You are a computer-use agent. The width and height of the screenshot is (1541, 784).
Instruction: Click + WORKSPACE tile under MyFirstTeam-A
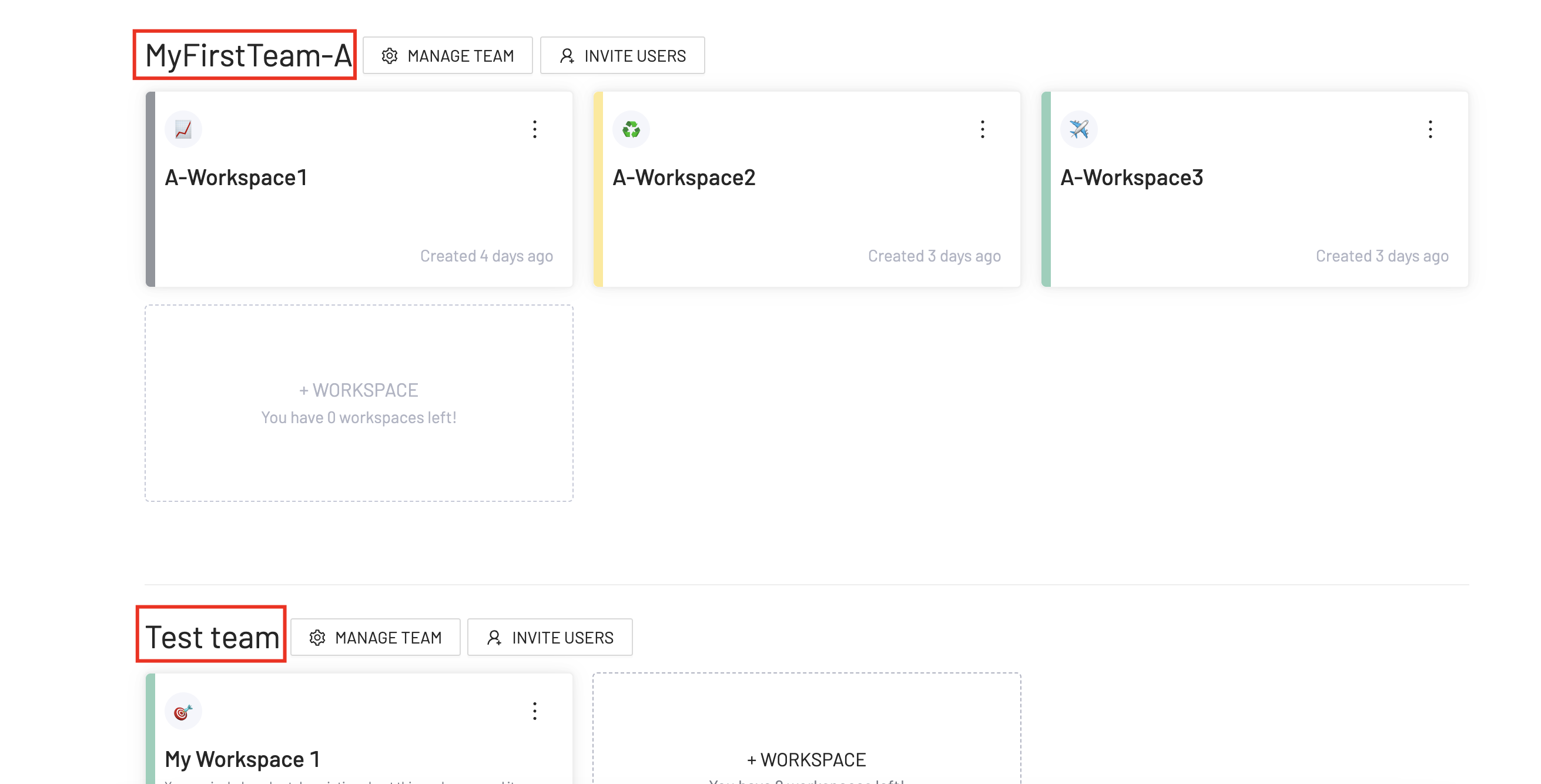click(359, 403)
